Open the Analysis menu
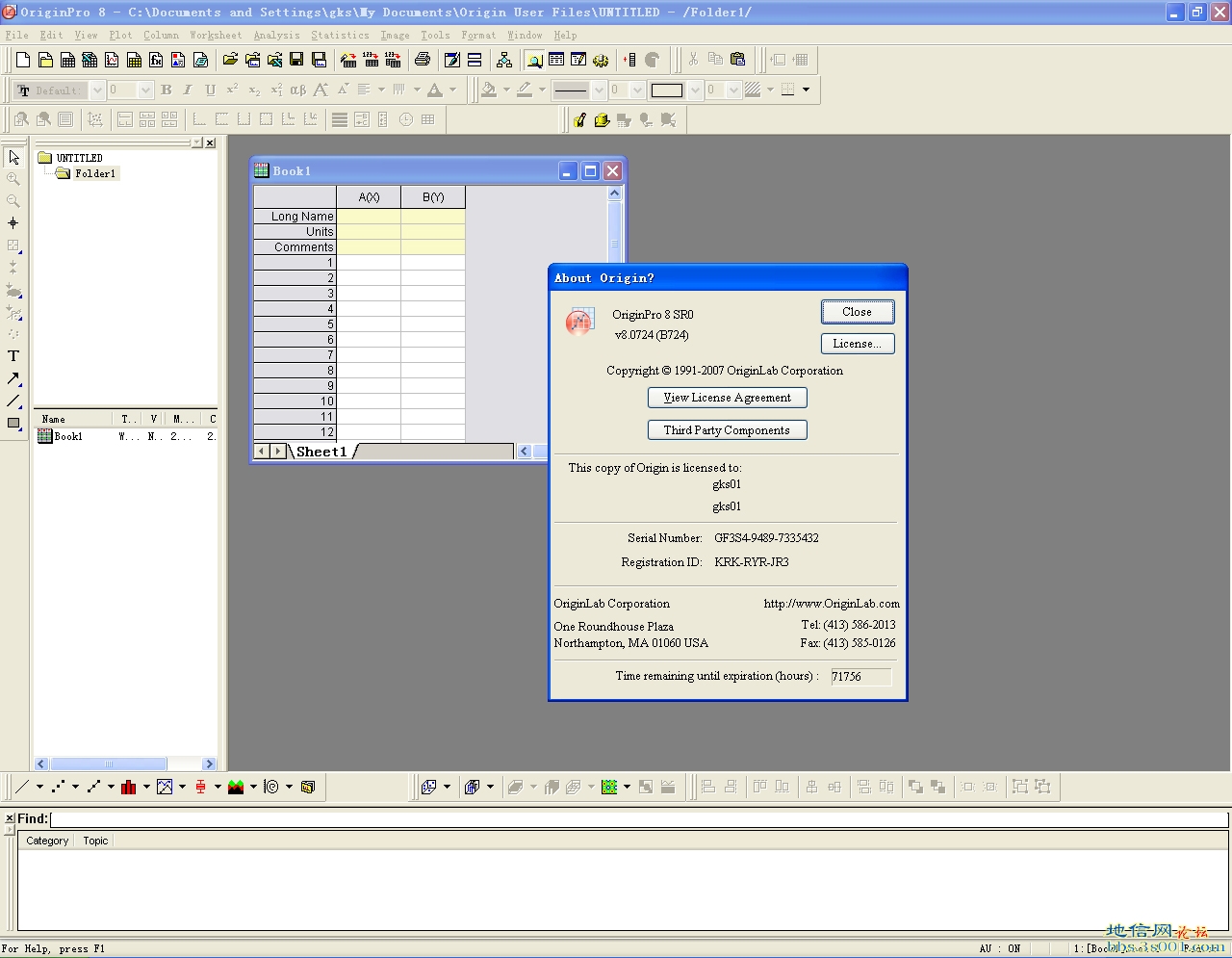Screen dimensions: 1232x958 coord(277,36)
